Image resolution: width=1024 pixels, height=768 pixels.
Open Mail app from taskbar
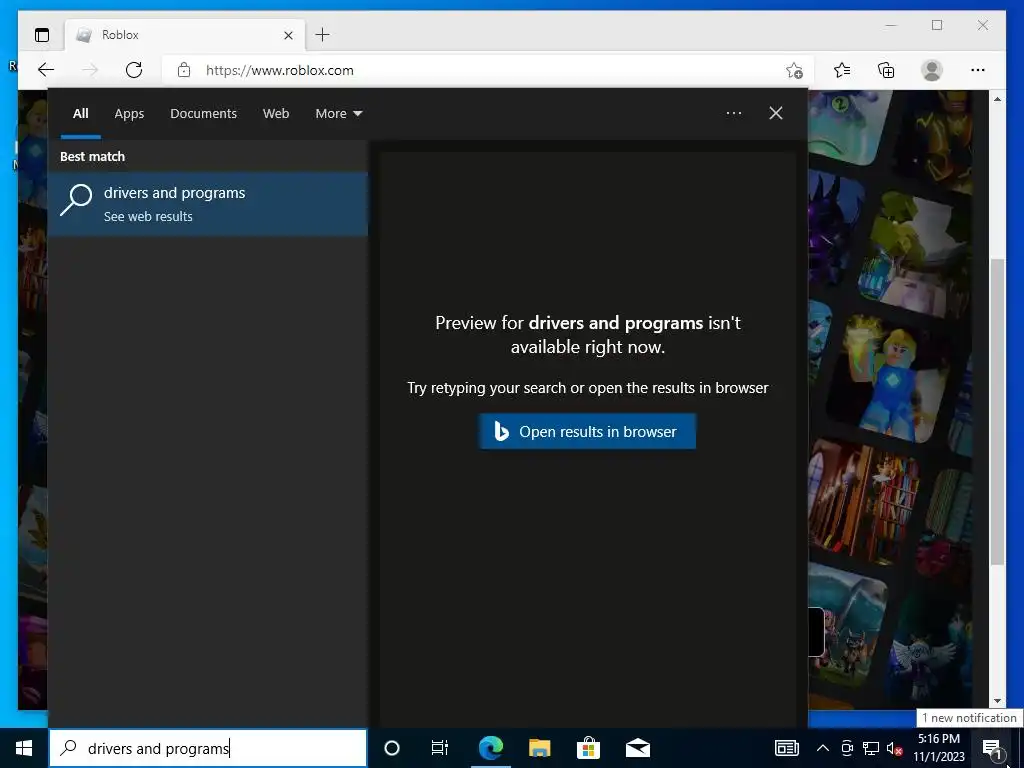pos(638,748)
